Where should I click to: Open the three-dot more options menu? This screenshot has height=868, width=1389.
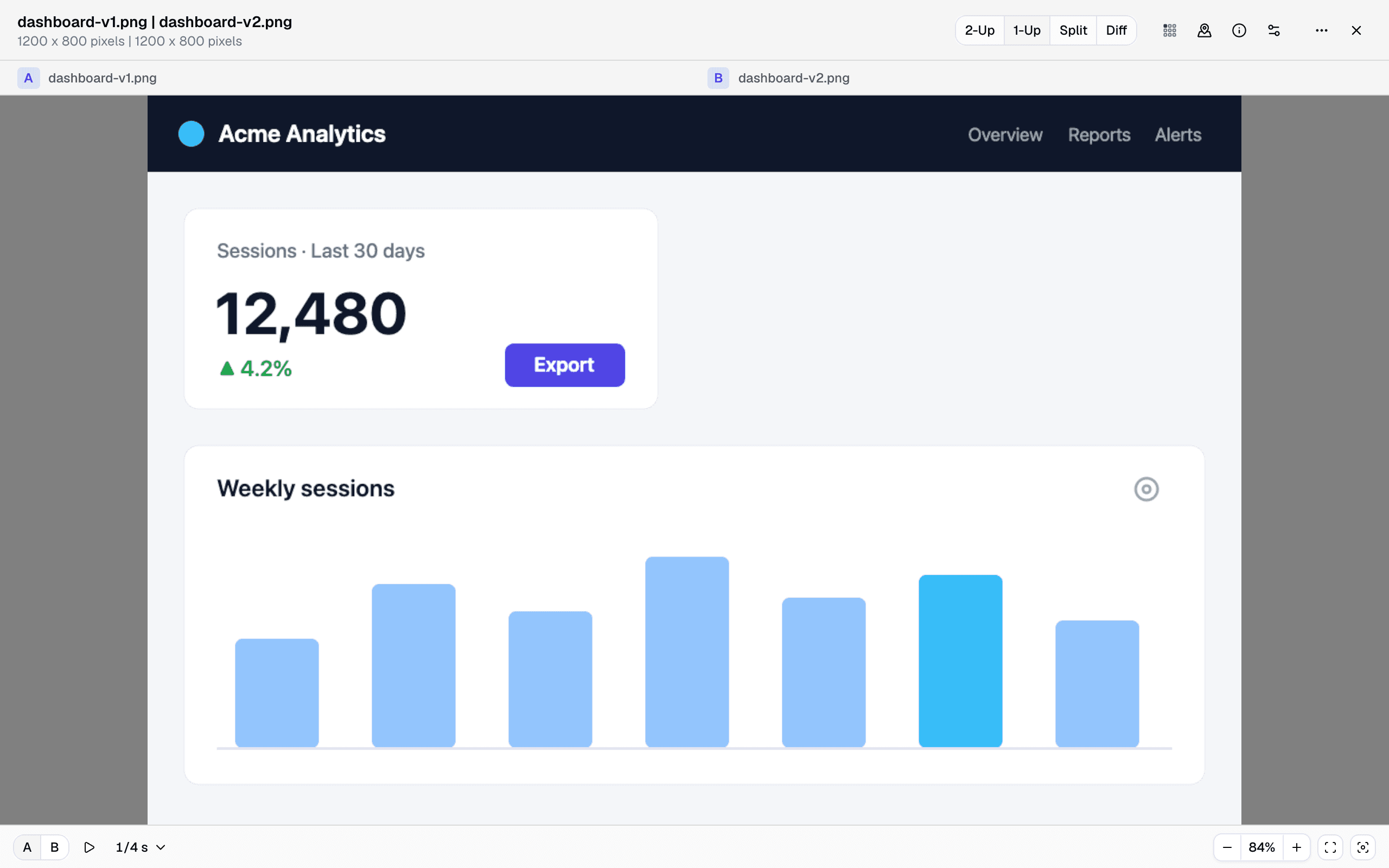pos(1321,30)
